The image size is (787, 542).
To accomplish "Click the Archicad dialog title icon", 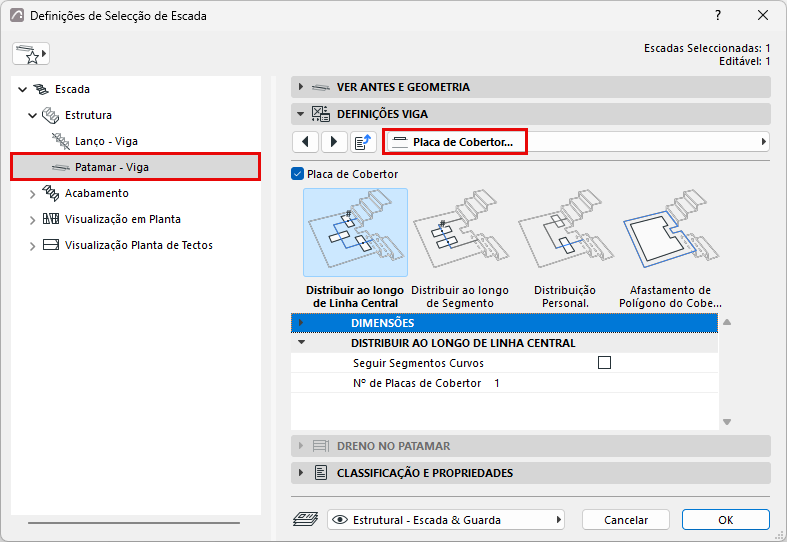I will (x=17, y=15).
